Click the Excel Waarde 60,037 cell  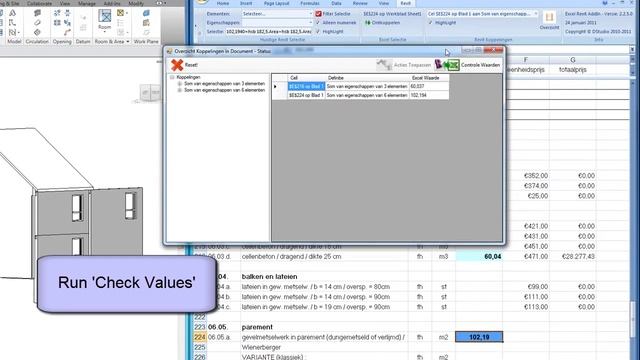click(429, 87)
